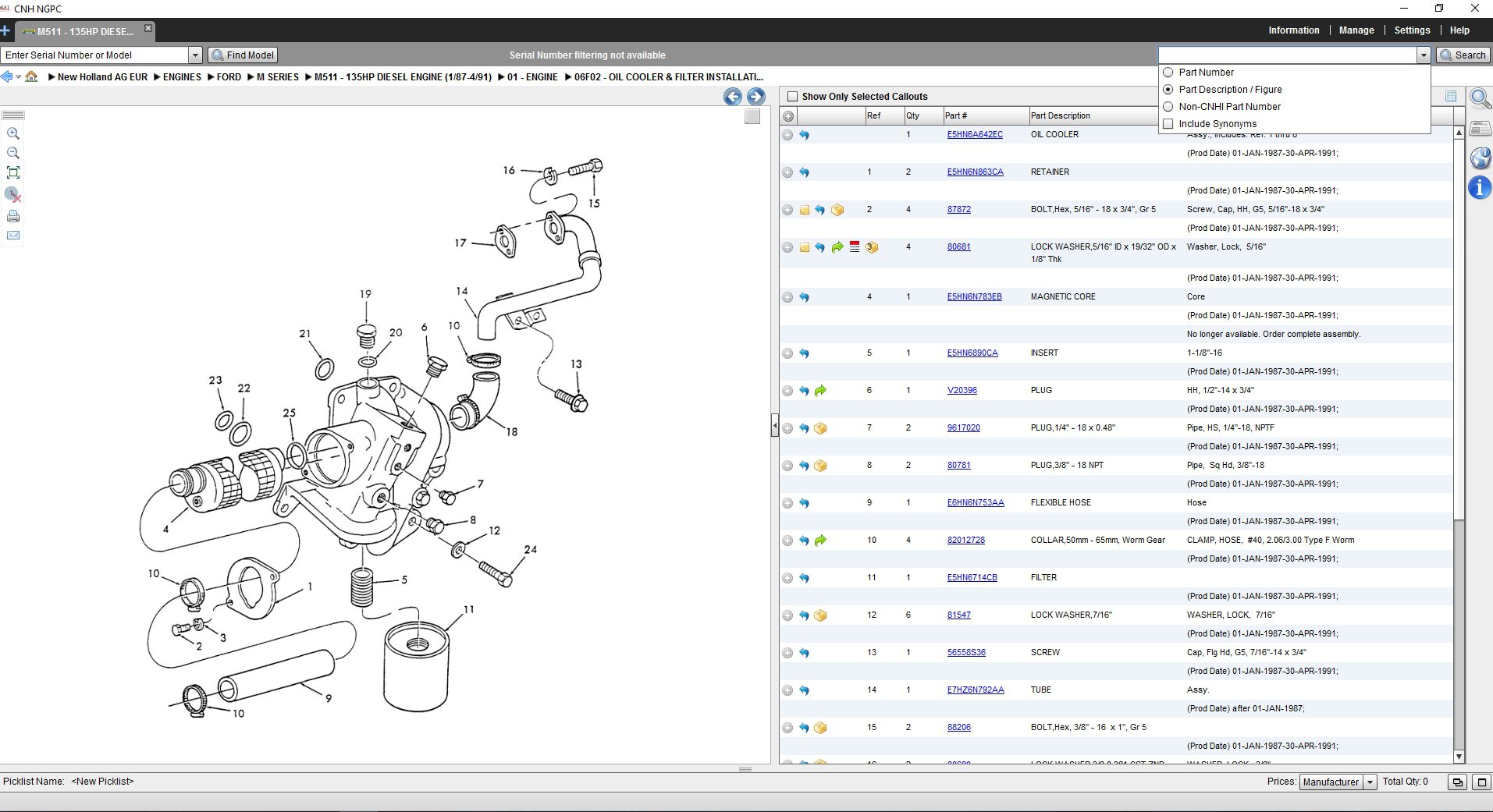The width and height of the screenshot is (1493, 812).
Task: Select Part Number search option
Action: click(1168, 72)
